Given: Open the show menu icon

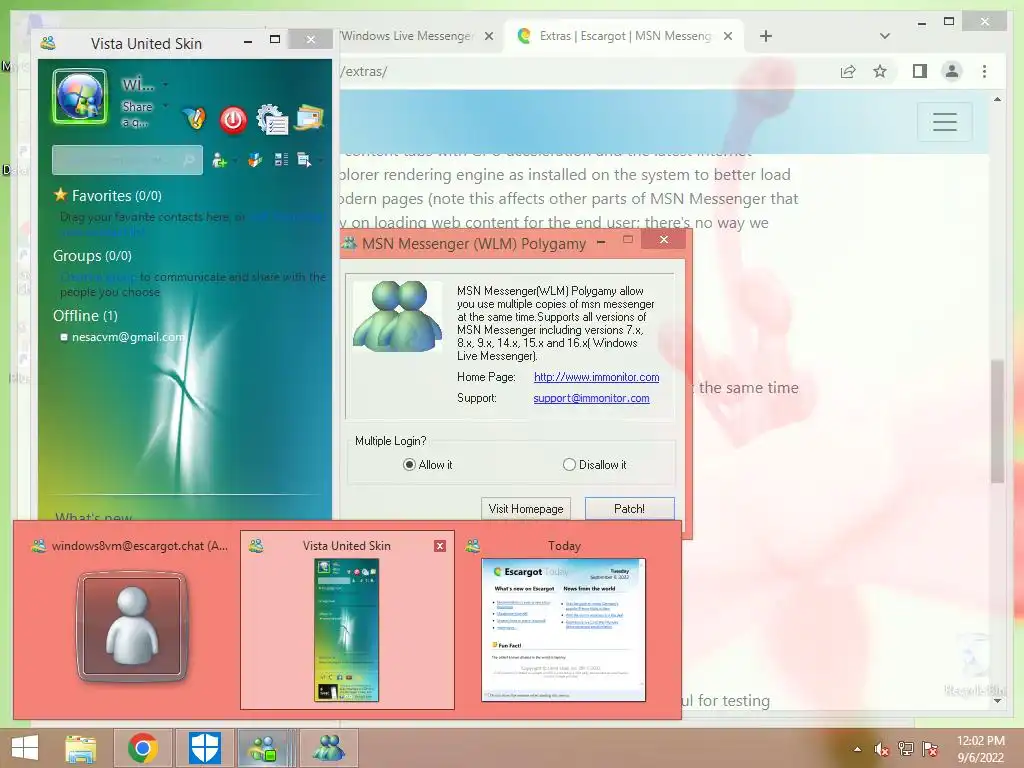Looking at the screenshot, I should click(x=304, y=160).
